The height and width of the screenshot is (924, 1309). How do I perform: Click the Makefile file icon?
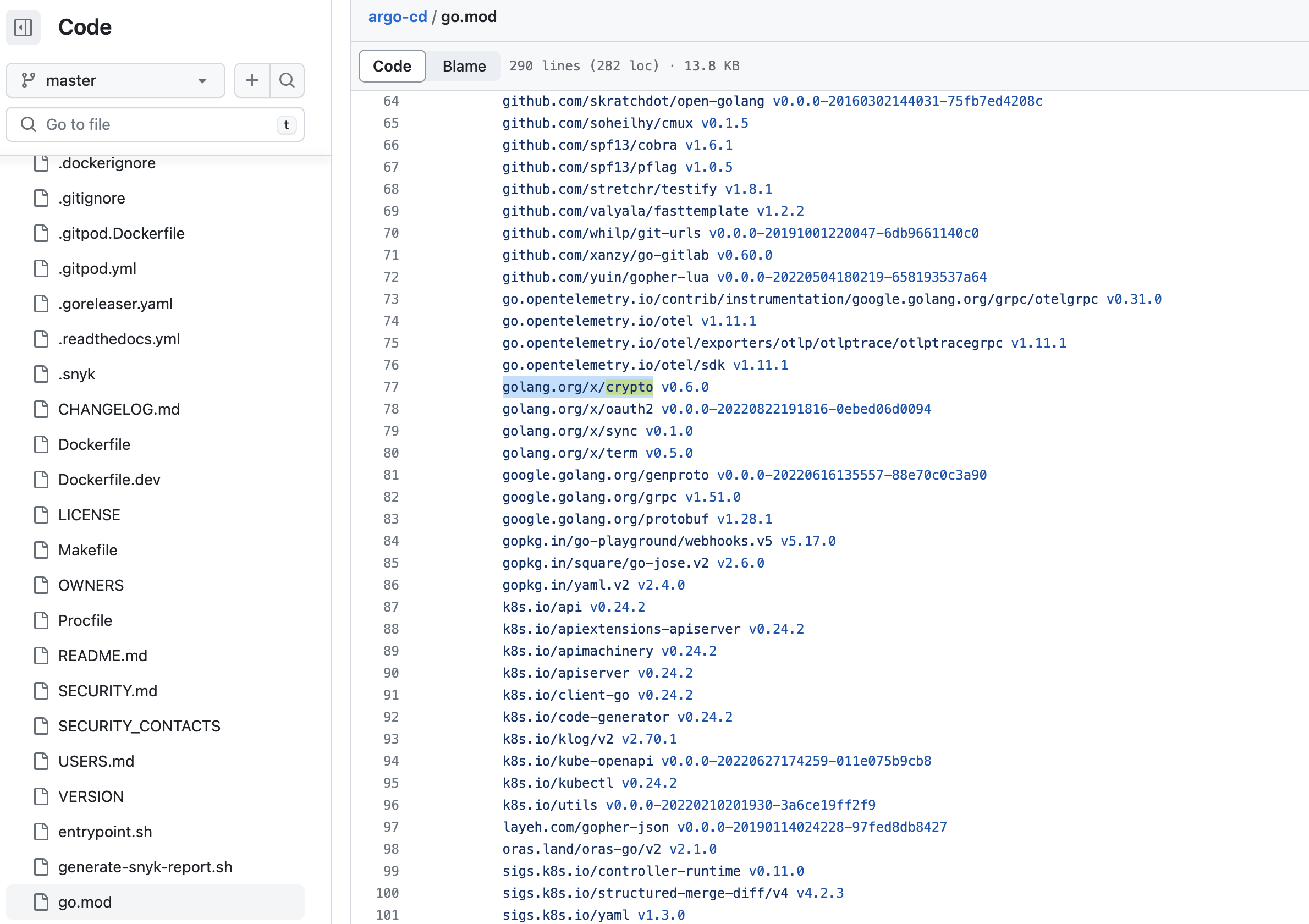point(41,550)
